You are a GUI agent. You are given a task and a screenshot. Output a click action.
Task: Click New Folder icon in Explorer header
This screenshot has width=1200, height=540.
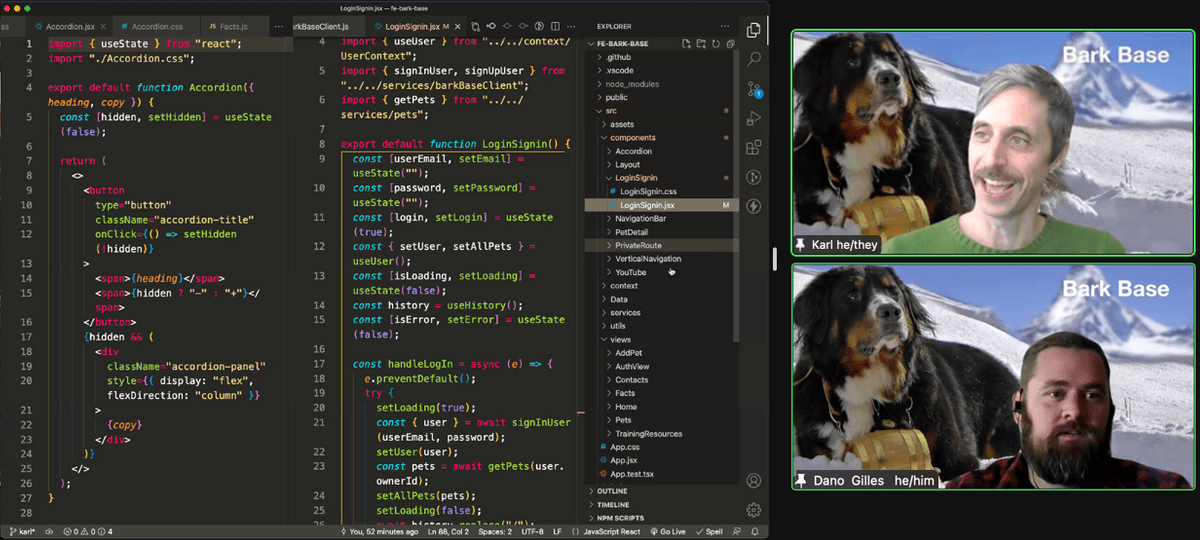701,44
